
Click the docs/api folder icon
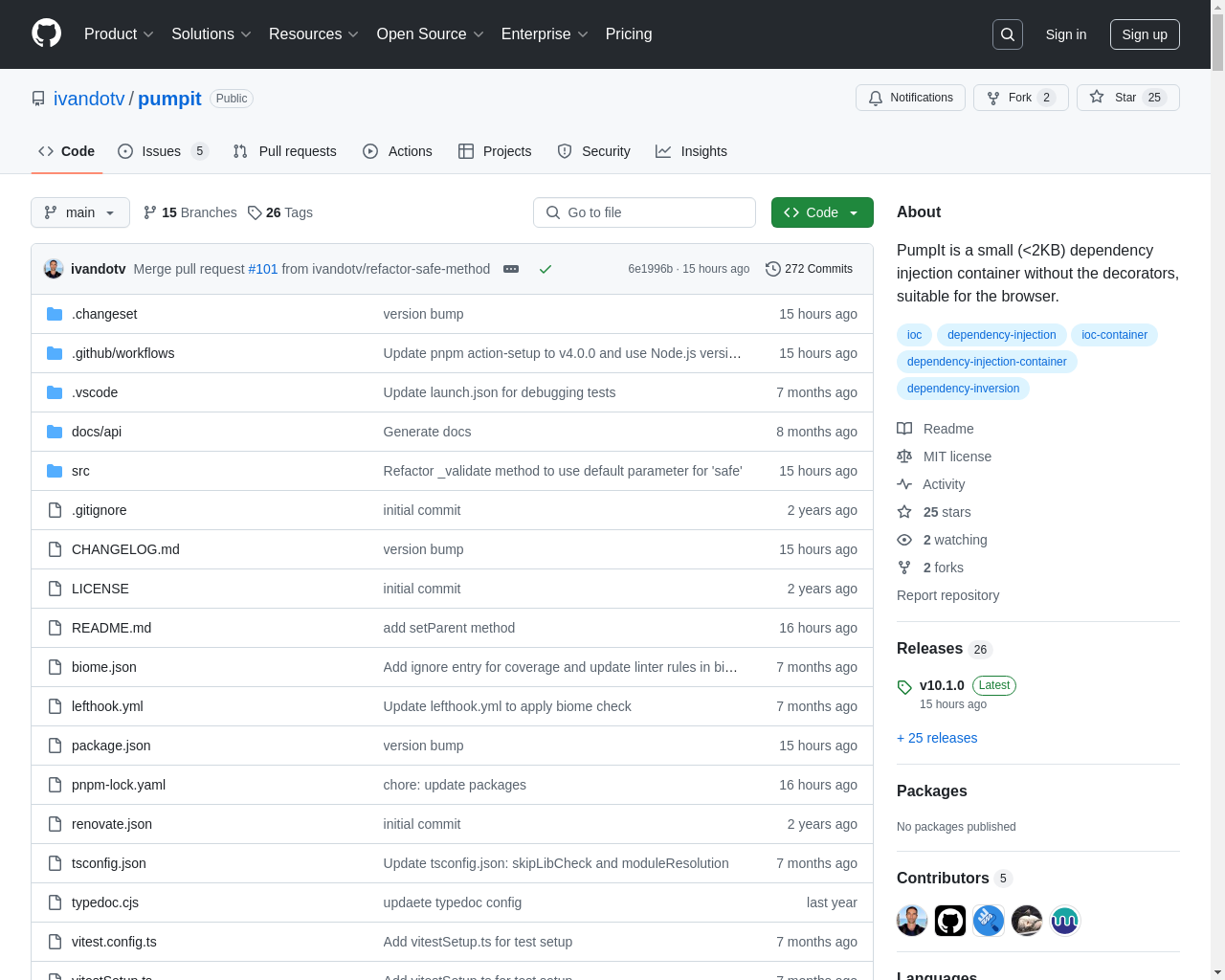click(x=55, y=432)
